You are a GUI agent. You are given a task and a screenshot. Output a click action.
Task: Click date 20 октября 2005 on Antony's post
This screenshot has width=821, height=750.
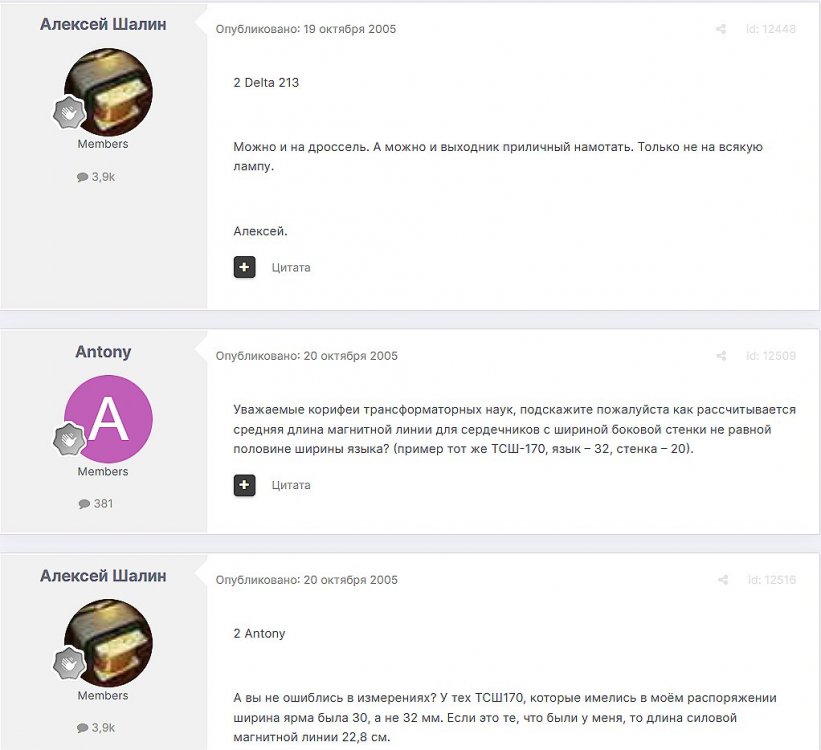pos(350,356)
